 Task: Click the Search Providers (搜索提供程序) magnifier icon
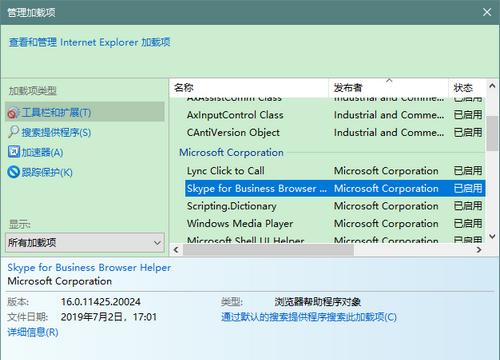click(13, 132)
